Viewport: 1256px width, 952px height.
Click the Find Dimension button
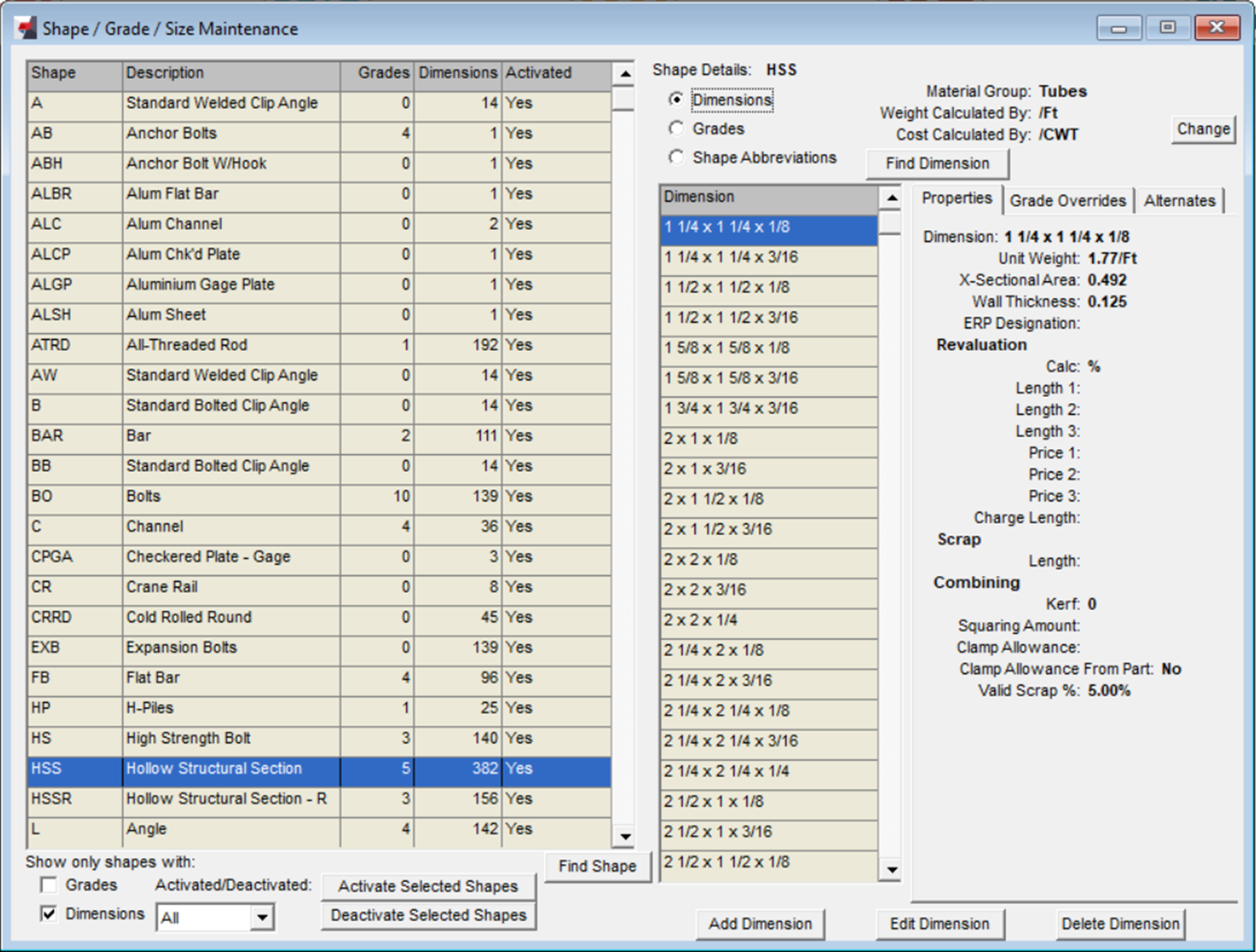click(938, 163)
